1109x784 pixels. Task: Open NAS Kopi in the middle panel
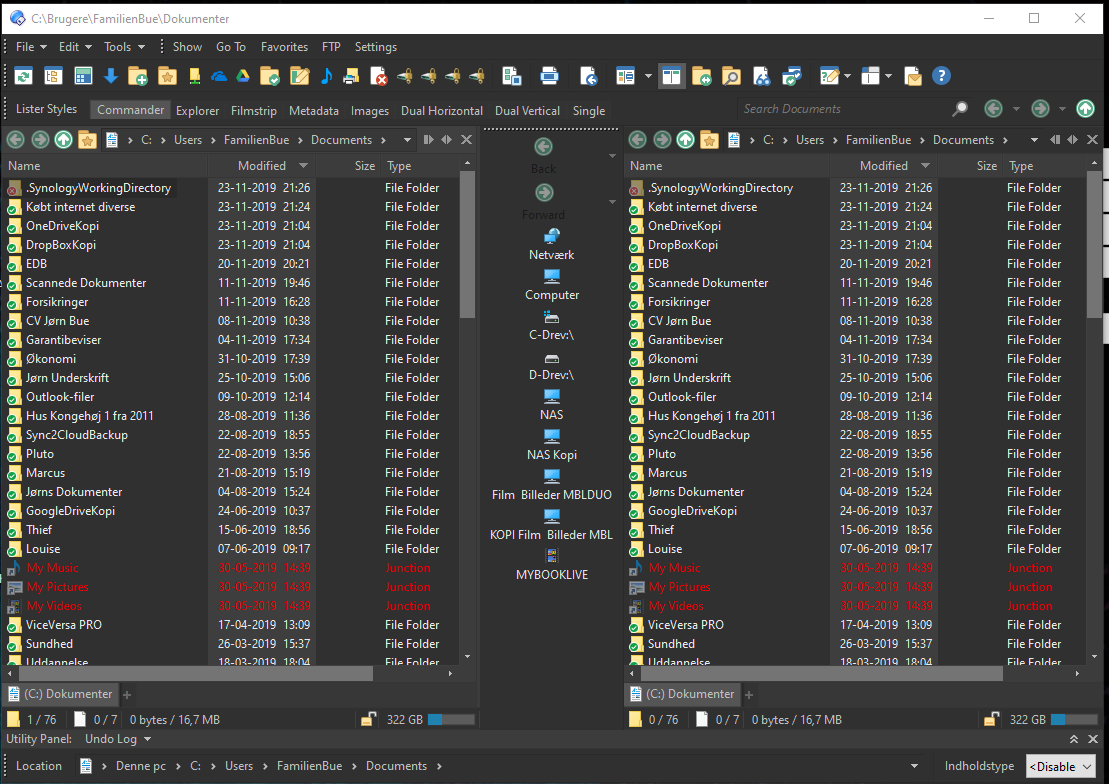(552, 445)
